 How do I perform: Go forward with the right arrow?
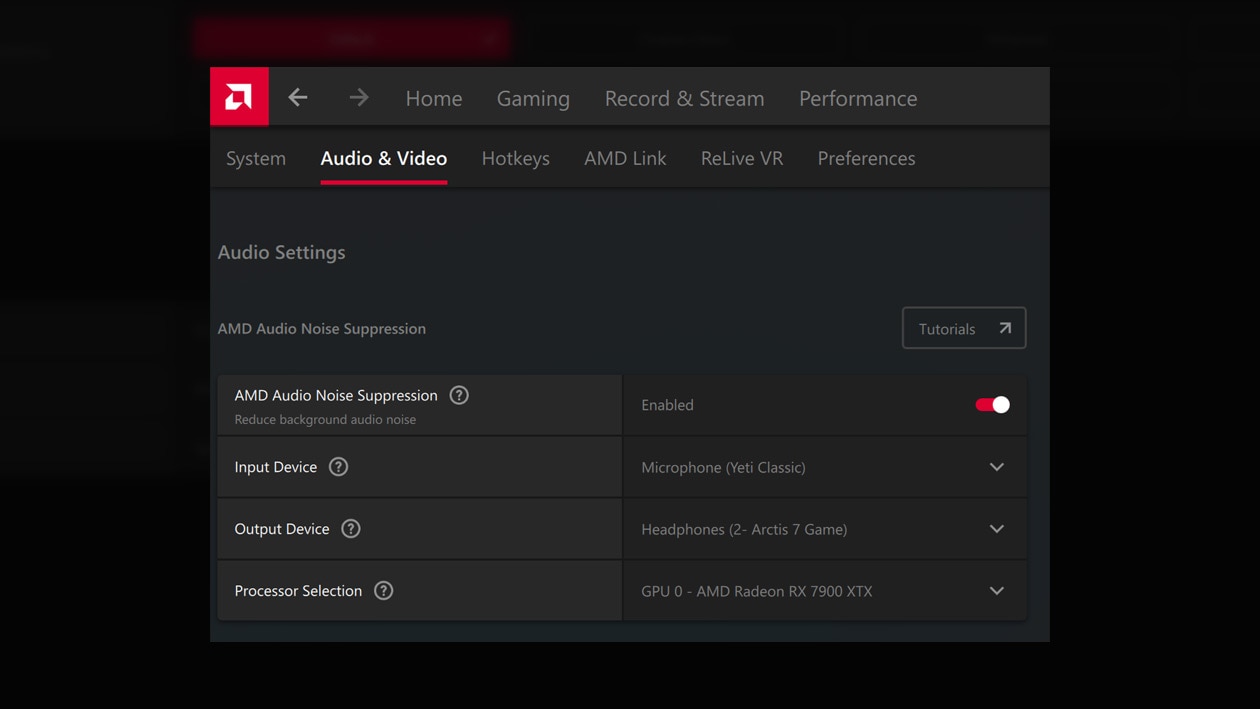coord(359,97)
